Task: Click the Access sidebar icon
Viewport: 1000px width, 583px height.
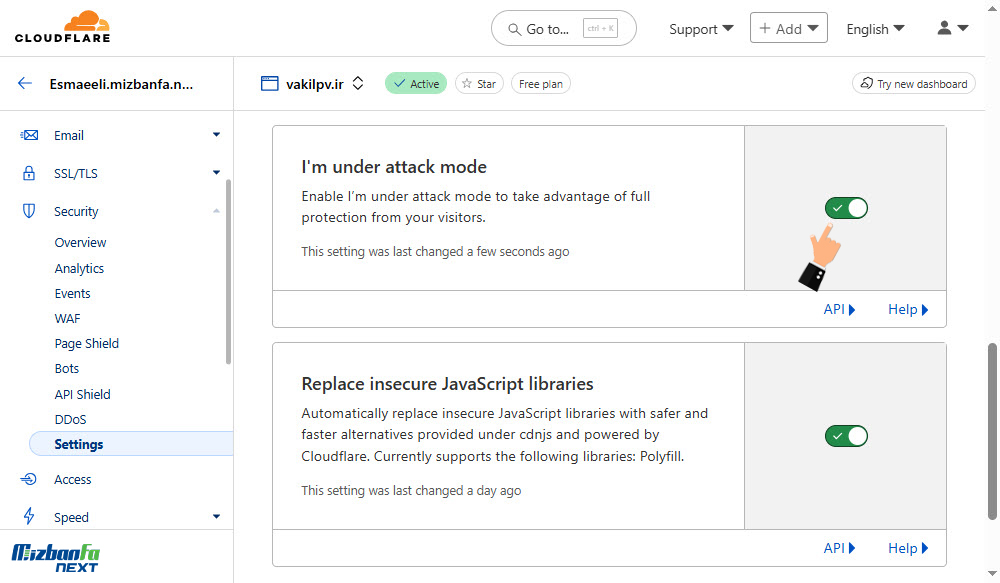Action: tap(29, 479)
